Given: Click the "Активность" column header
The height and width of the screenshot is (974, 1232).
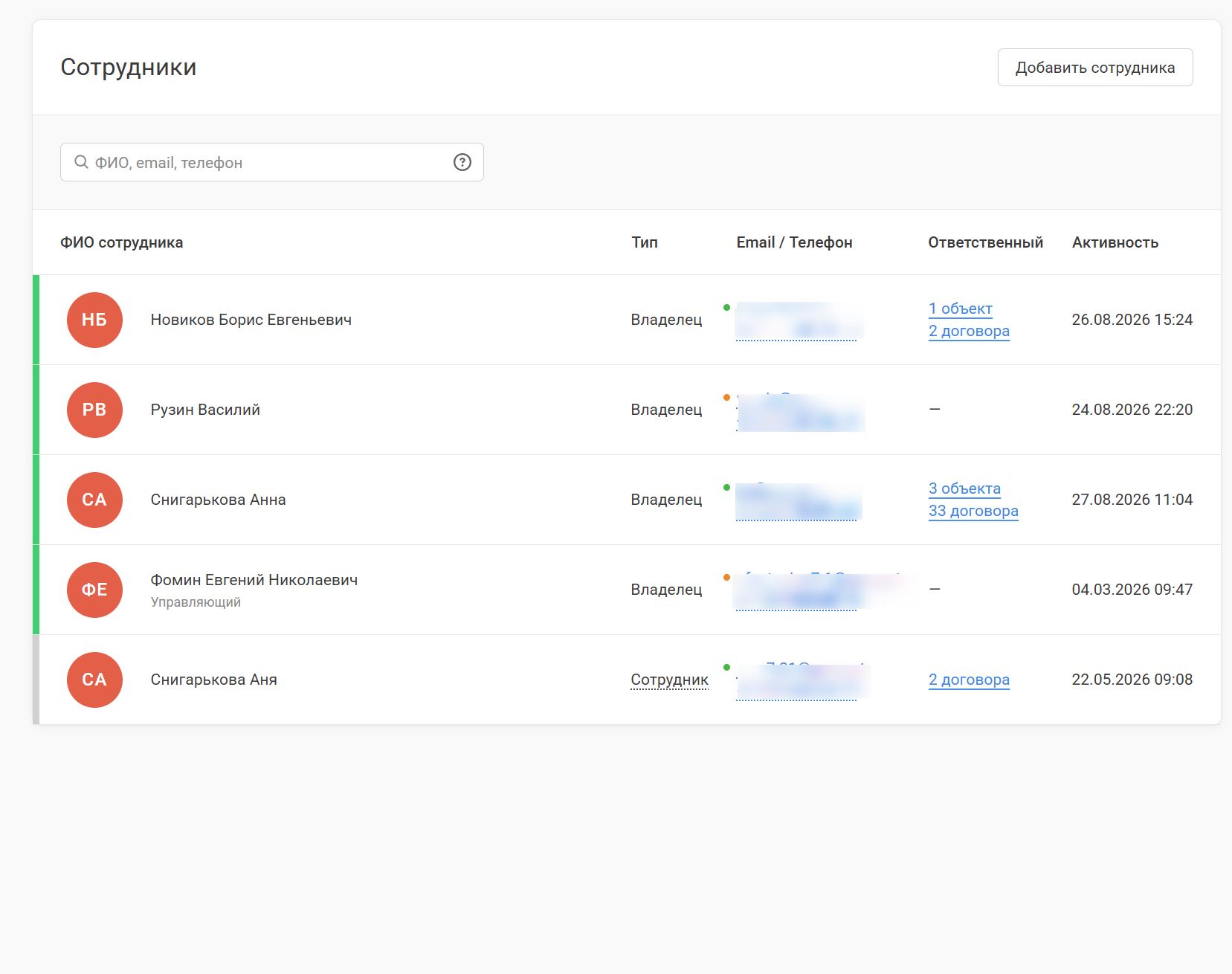Looking at the screenshot, I should click(1115, 242).
